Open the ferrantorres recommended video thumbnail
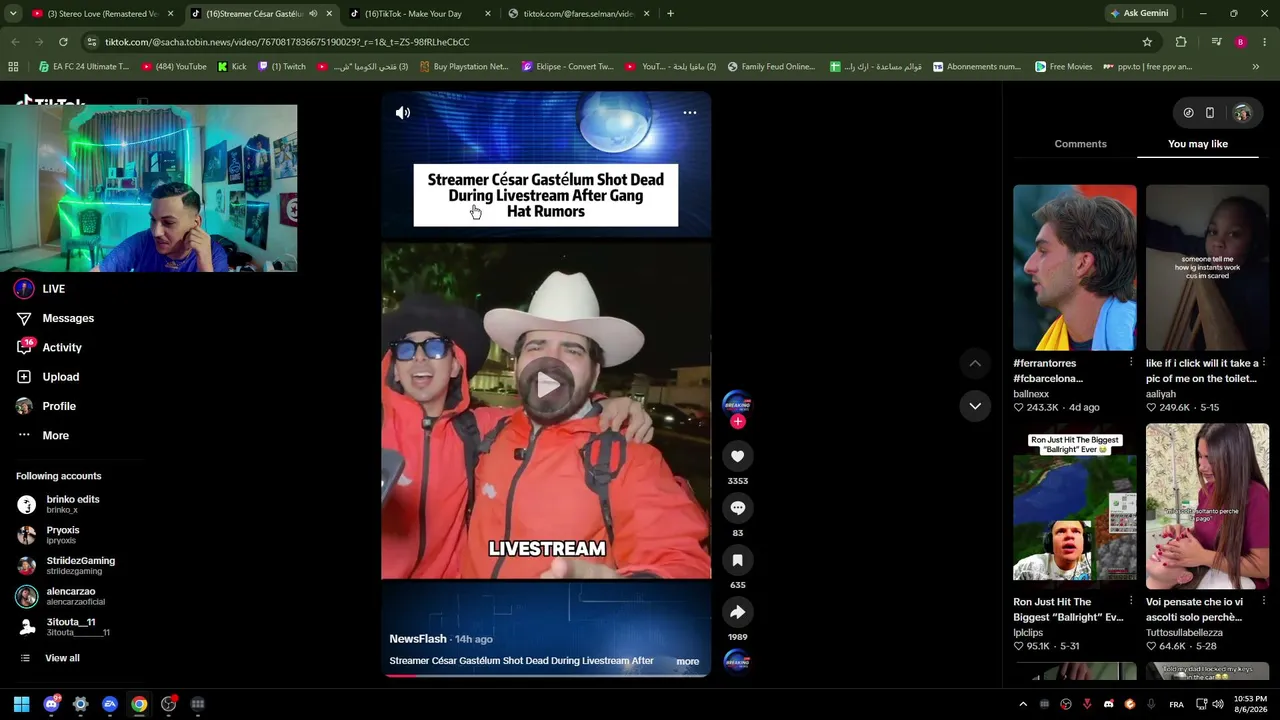Viewport: 1280px width, 720px height. (1075, 268)
